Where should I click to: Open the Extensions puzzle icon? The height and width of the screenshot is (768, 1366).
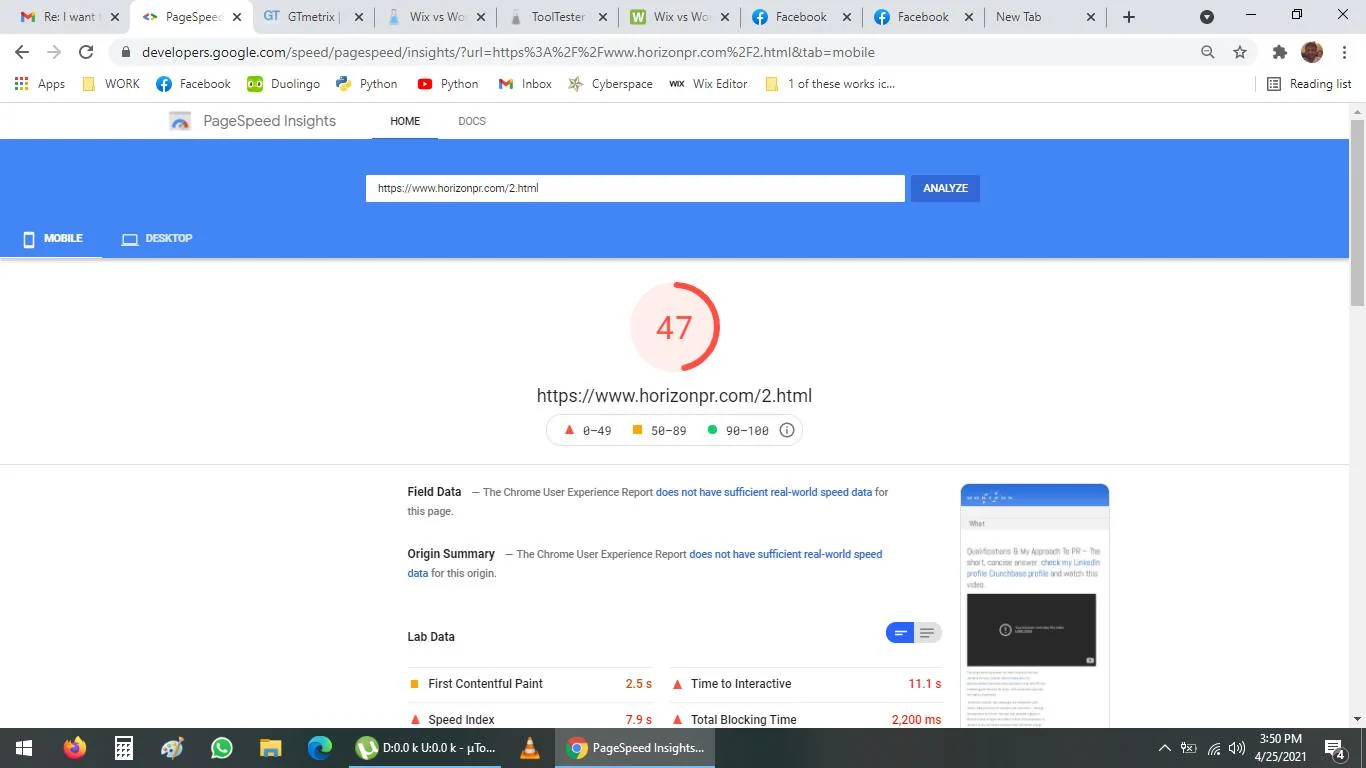point(1280,52)
